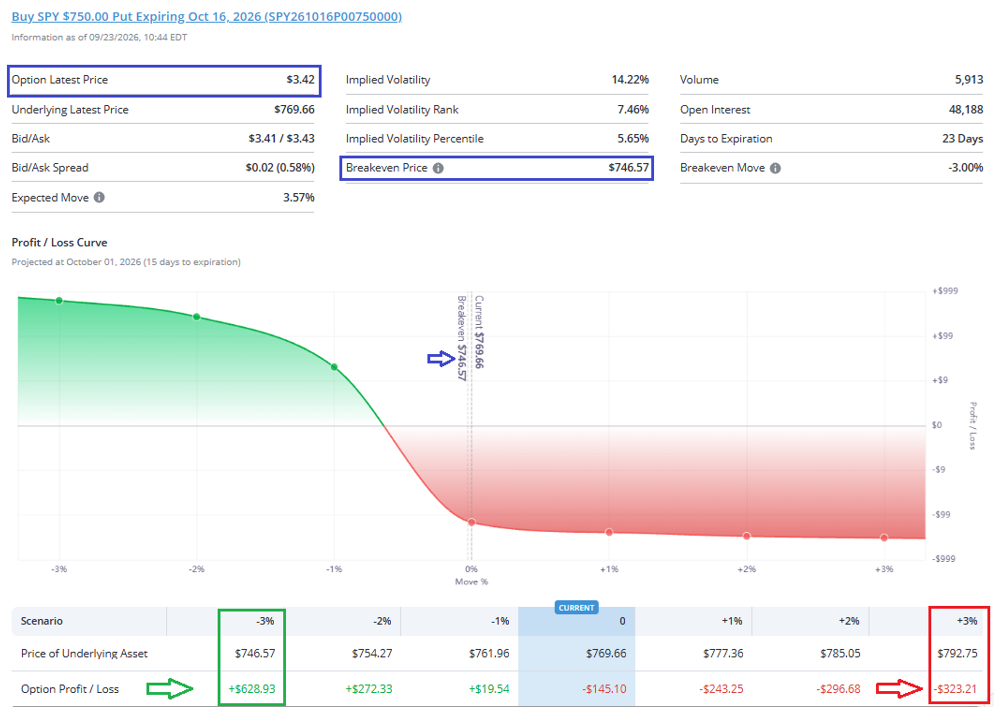999x713 pixels.
Task: Click the Option Latest Price $3.42 row
Action: [164, 80]
